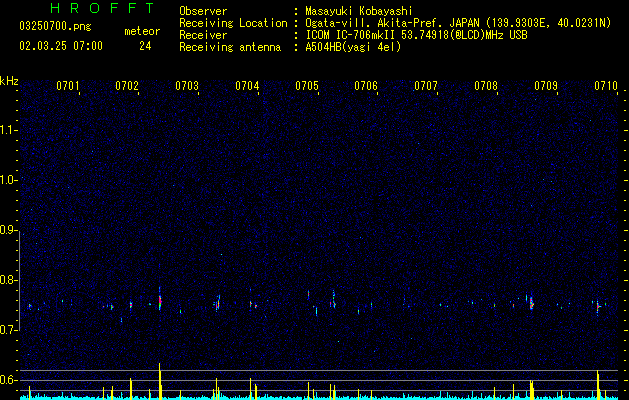The width and height of the screenshot is (629, 400).
Task: Click the gray frequency range bar beside 0.8
Action: (19, 283)
